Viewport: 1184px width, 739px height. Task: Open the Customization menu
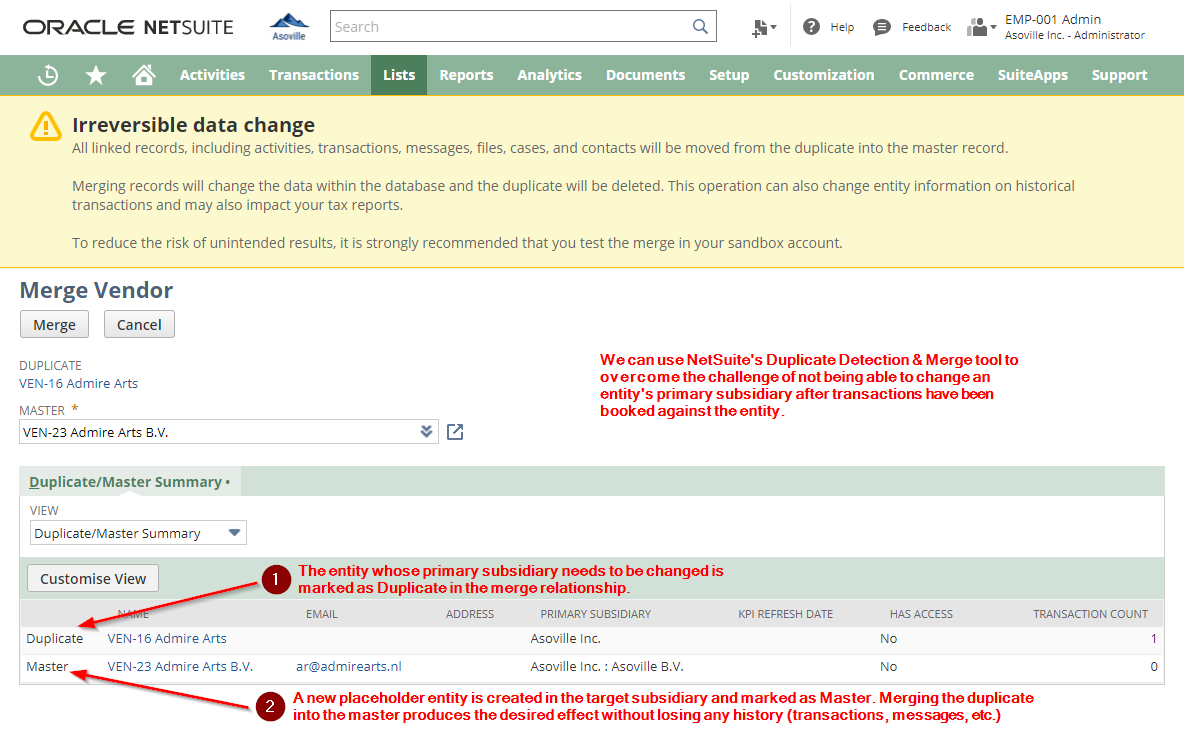point(824,75)
